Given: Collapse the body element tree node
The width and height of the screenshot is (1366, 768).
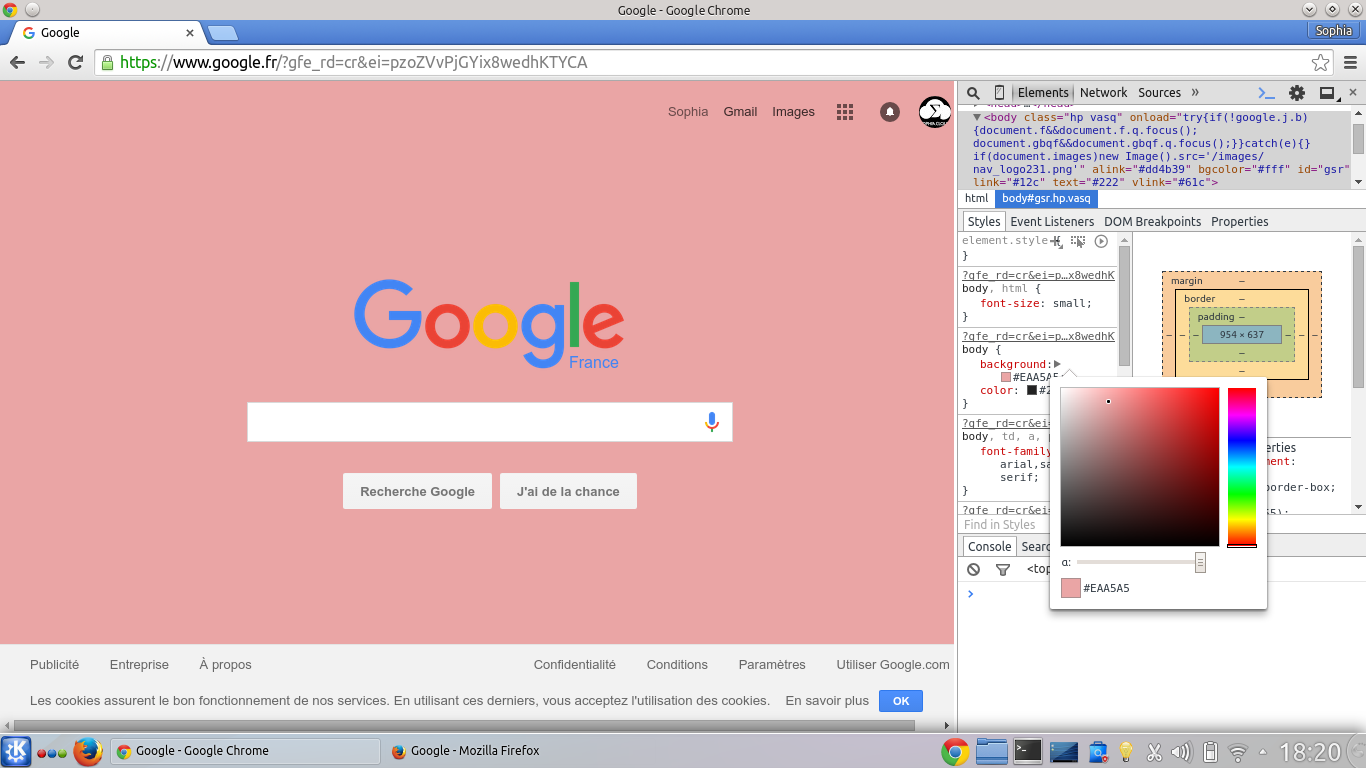Looking at the screenshot, I should (x=978, y=117).
